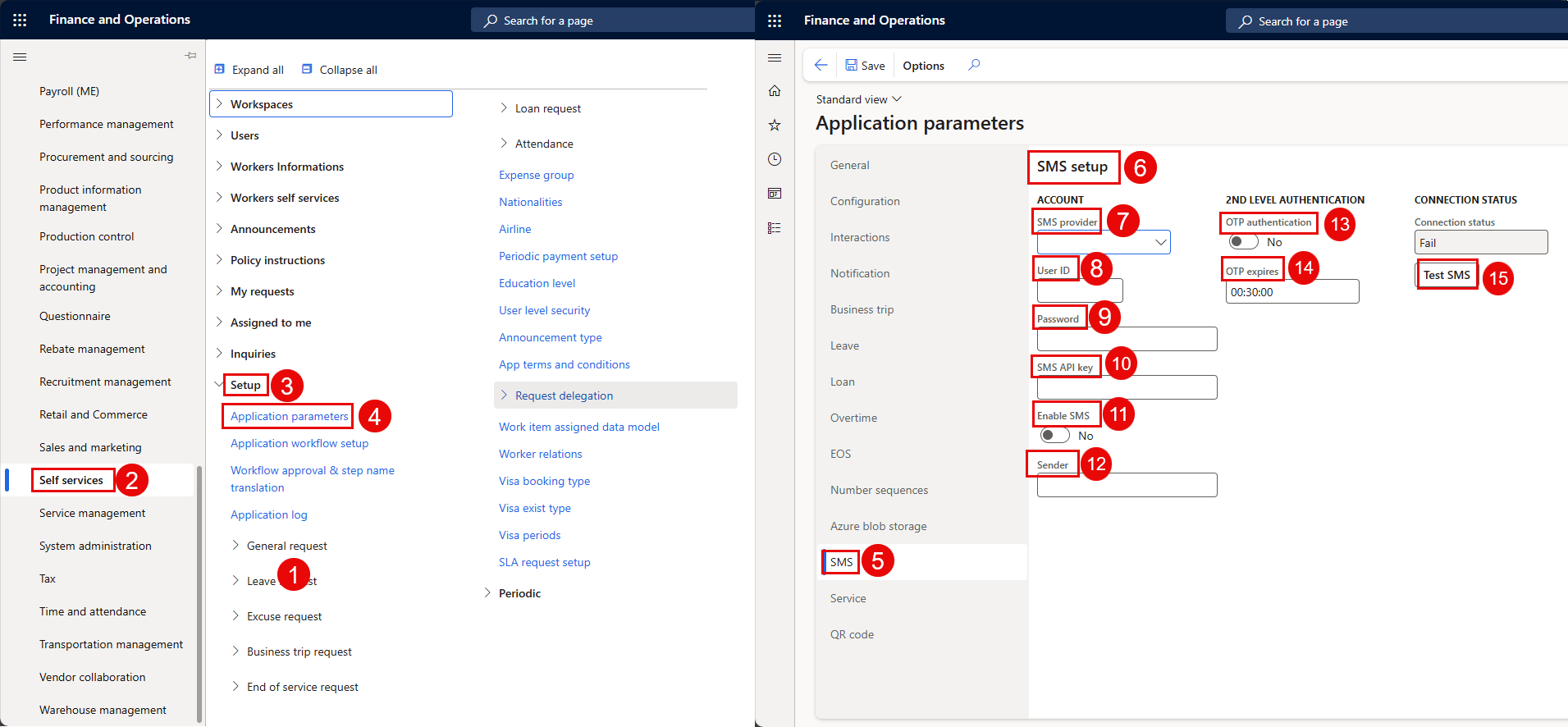This screenshot has height=727, width=1568.
Task: Expand the End of service request node
Action: coord(235,686)
